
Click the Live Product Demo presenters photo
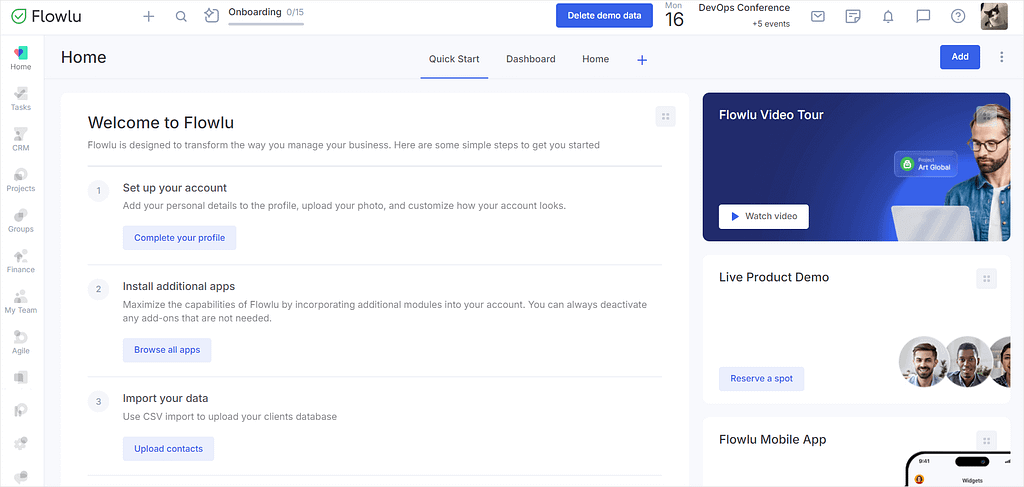[955, 362]
